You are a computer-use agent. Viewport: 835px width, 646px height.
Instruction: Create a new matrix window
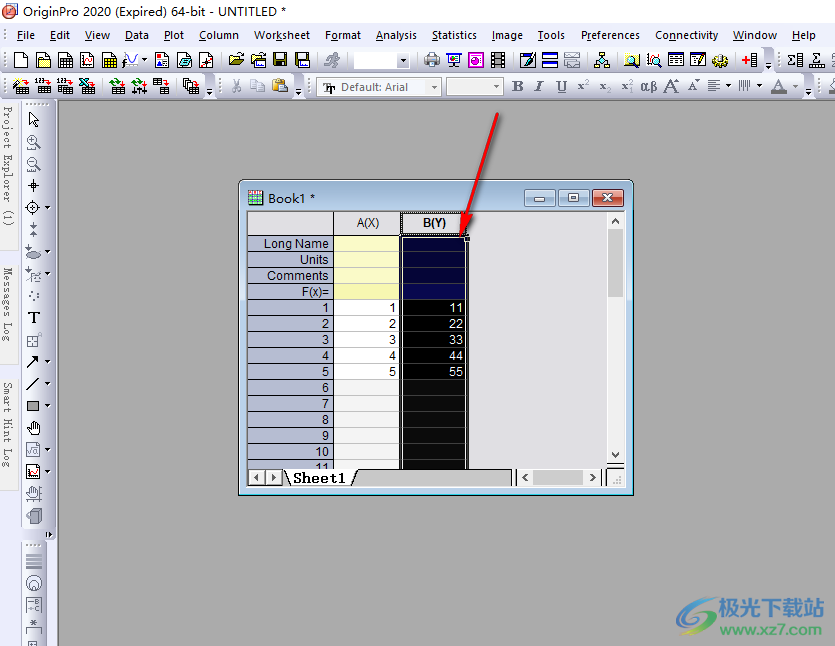[110, 60]
